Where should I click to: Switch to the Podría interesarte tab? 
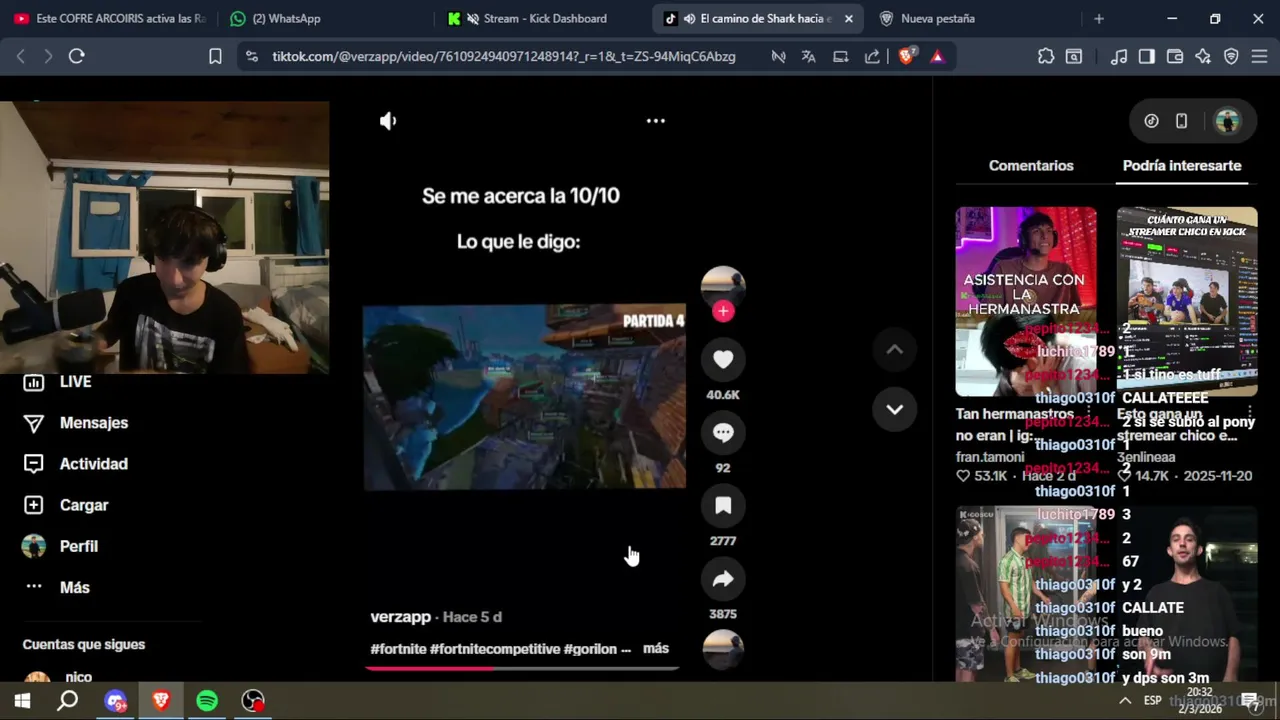pyautogui.click(x=1182, y=166)
